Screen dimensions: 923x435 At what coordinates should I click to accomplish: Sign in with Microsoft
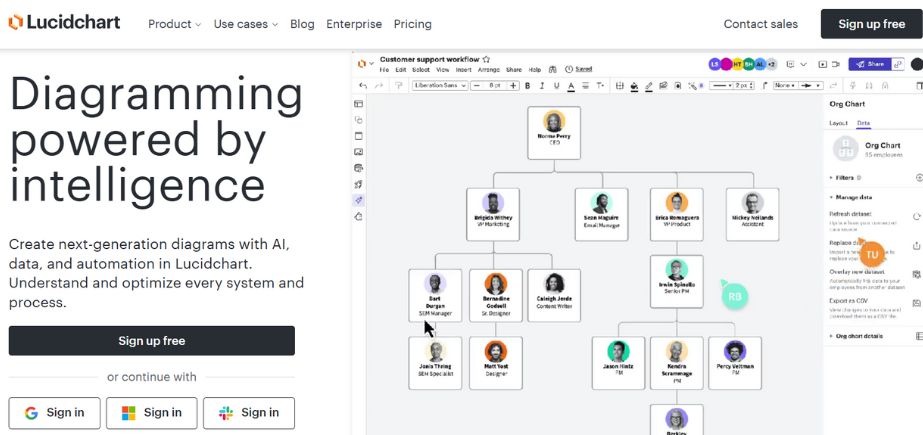click(152, 413)
